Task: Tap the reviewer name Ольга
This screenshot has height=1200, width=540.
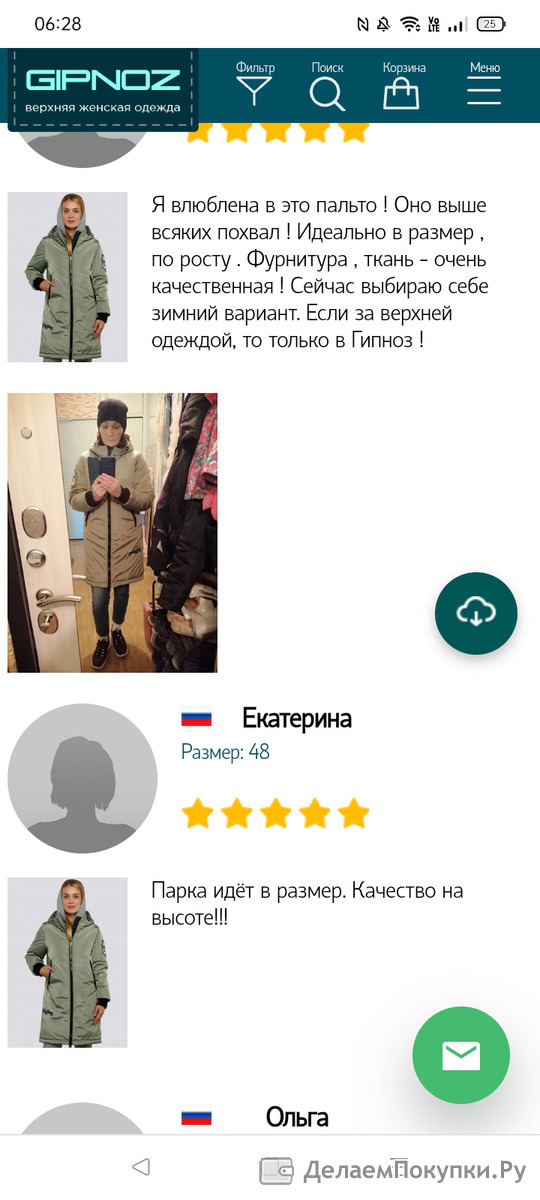Action: pyautogui.click(x=297, y=1117)
